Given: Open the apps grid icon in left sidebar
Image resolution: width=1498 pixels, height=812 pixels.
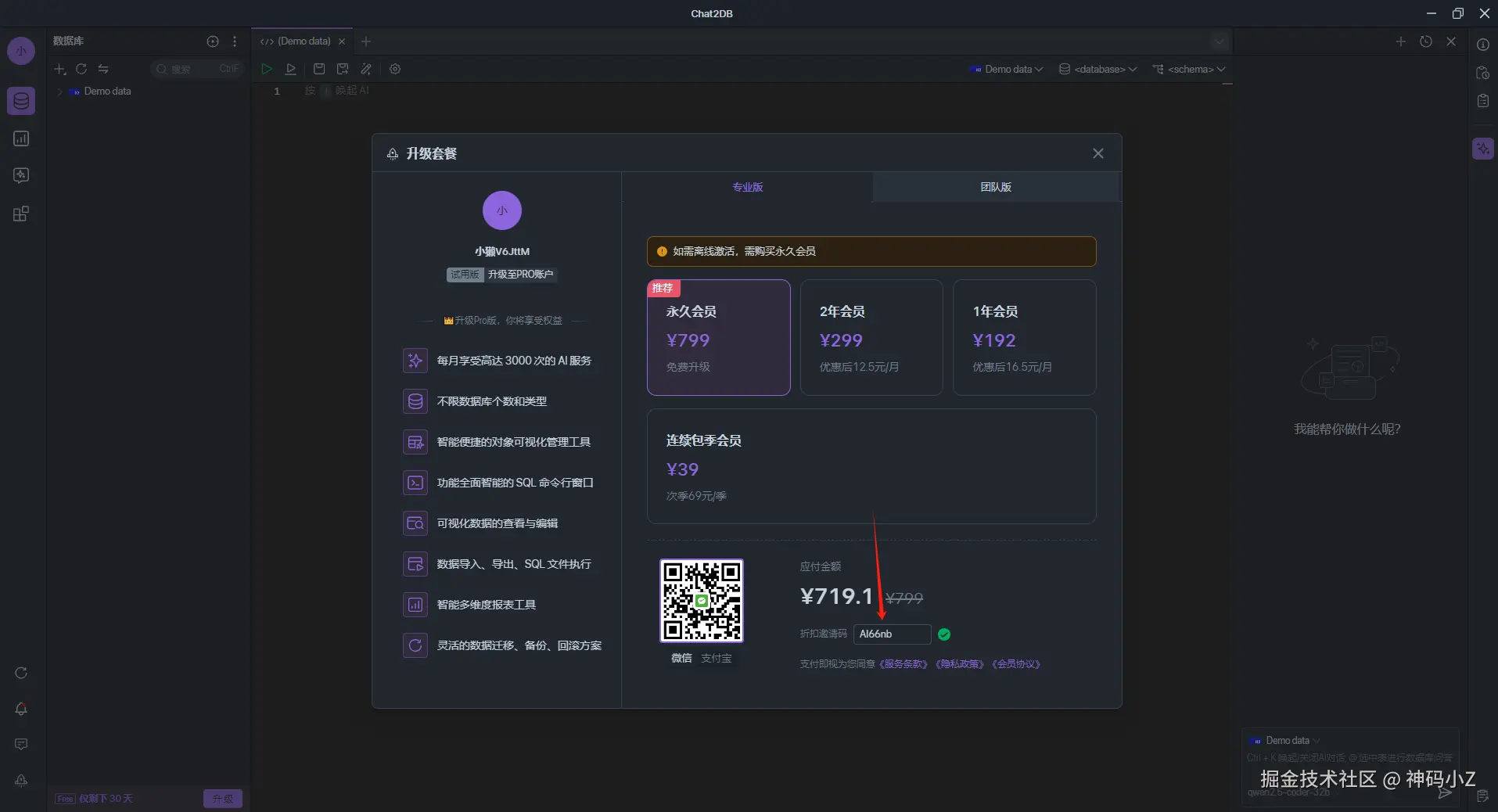Looking at the screenshot, I should coord(21,214).
